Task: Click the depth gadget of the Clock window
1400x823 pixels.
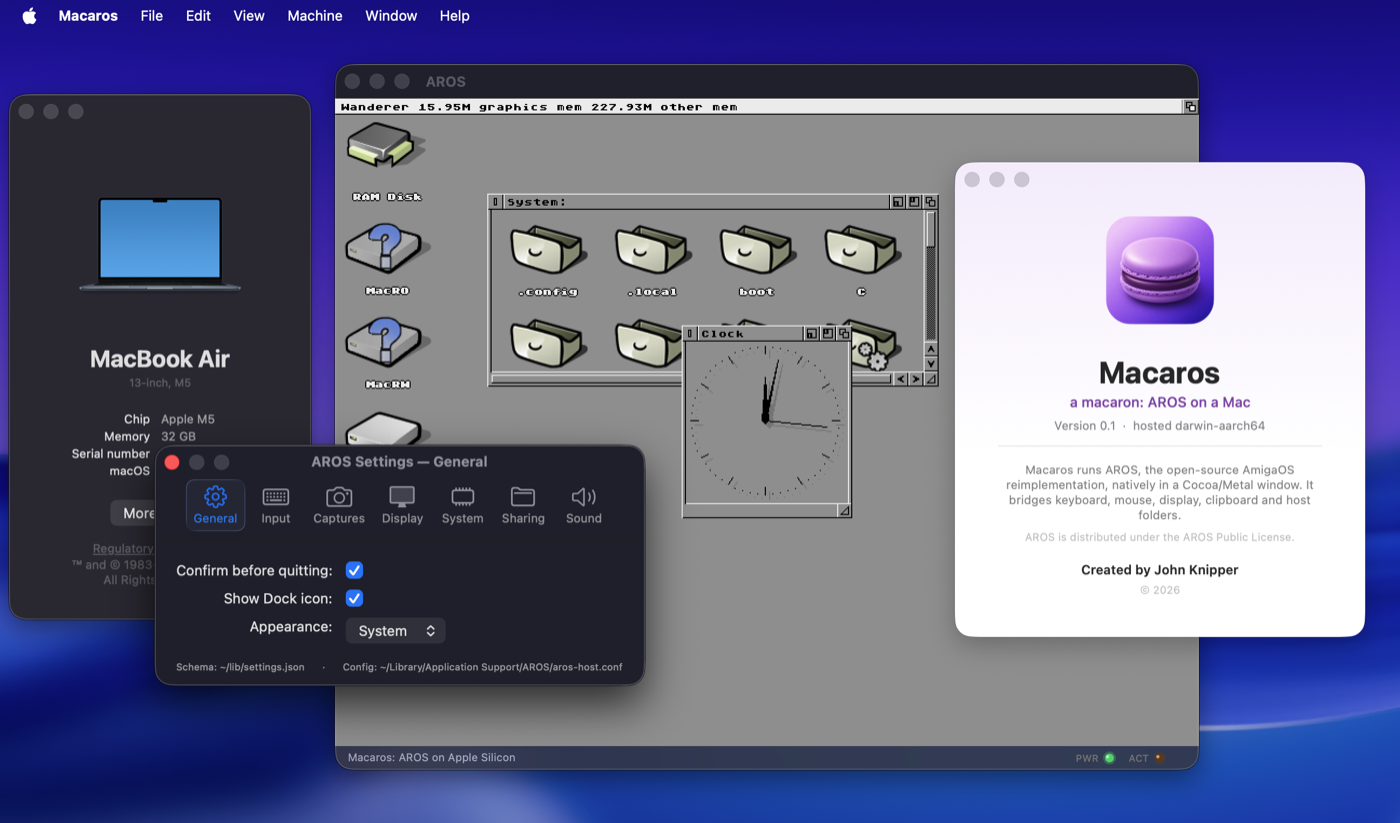Action: [843, 334]
